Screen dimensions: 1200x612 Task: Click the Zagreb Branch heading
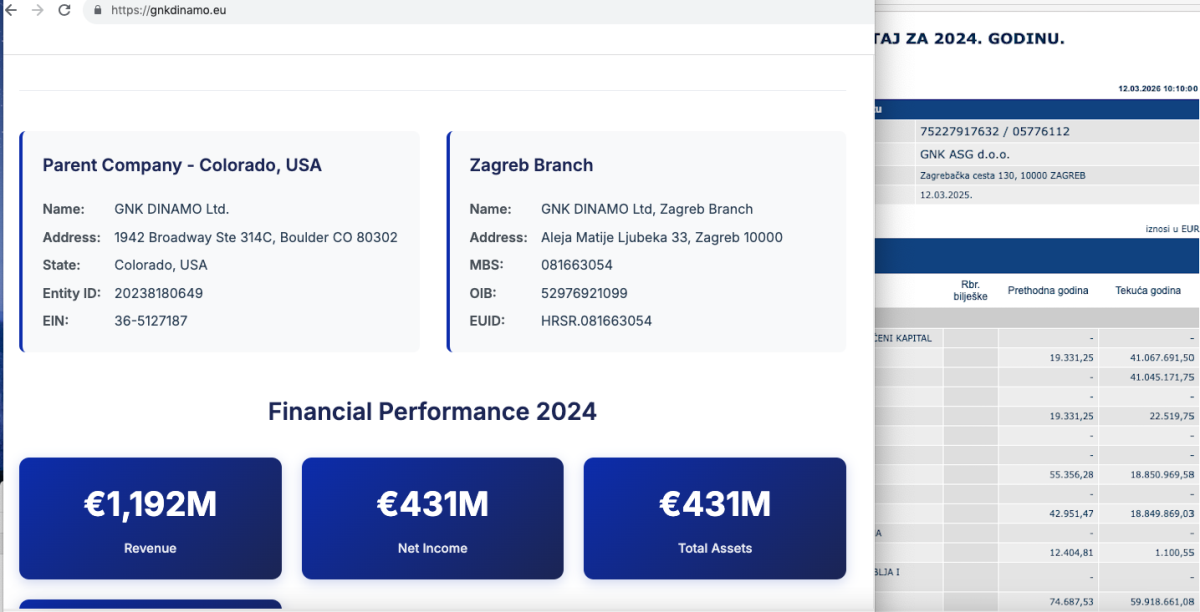531,165
